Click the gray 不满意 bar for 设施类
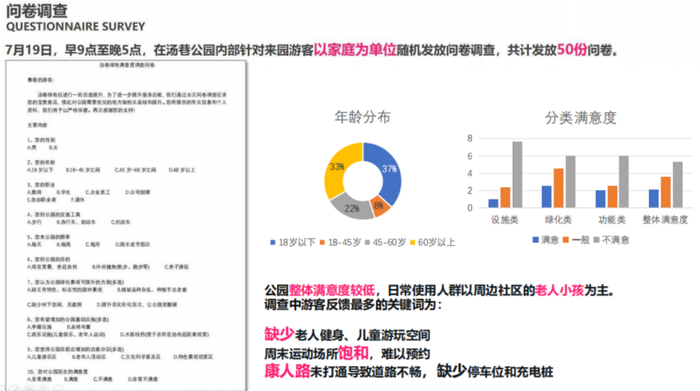 pos(517,175)
